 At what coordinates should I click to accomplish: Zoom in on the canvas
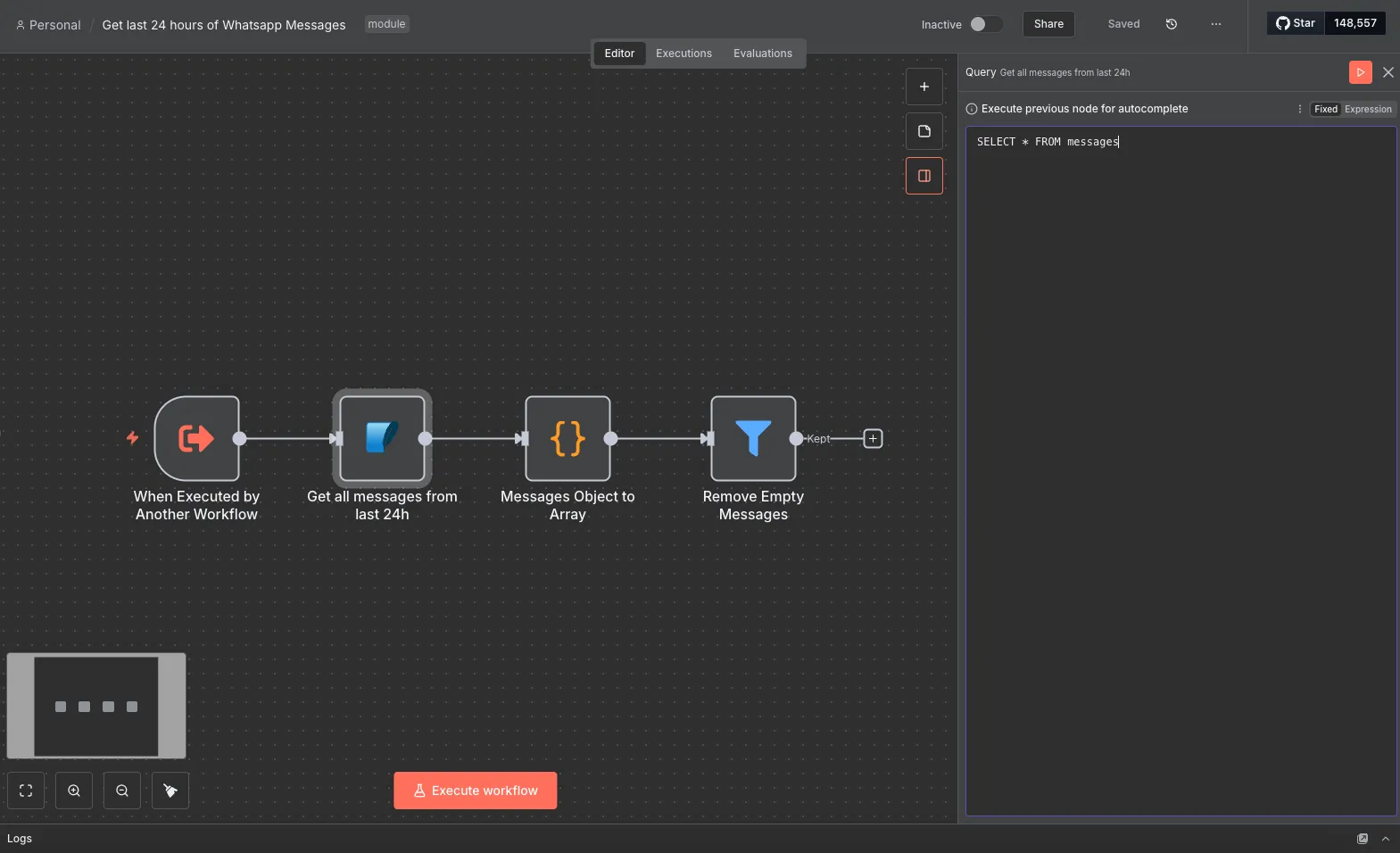74,791
